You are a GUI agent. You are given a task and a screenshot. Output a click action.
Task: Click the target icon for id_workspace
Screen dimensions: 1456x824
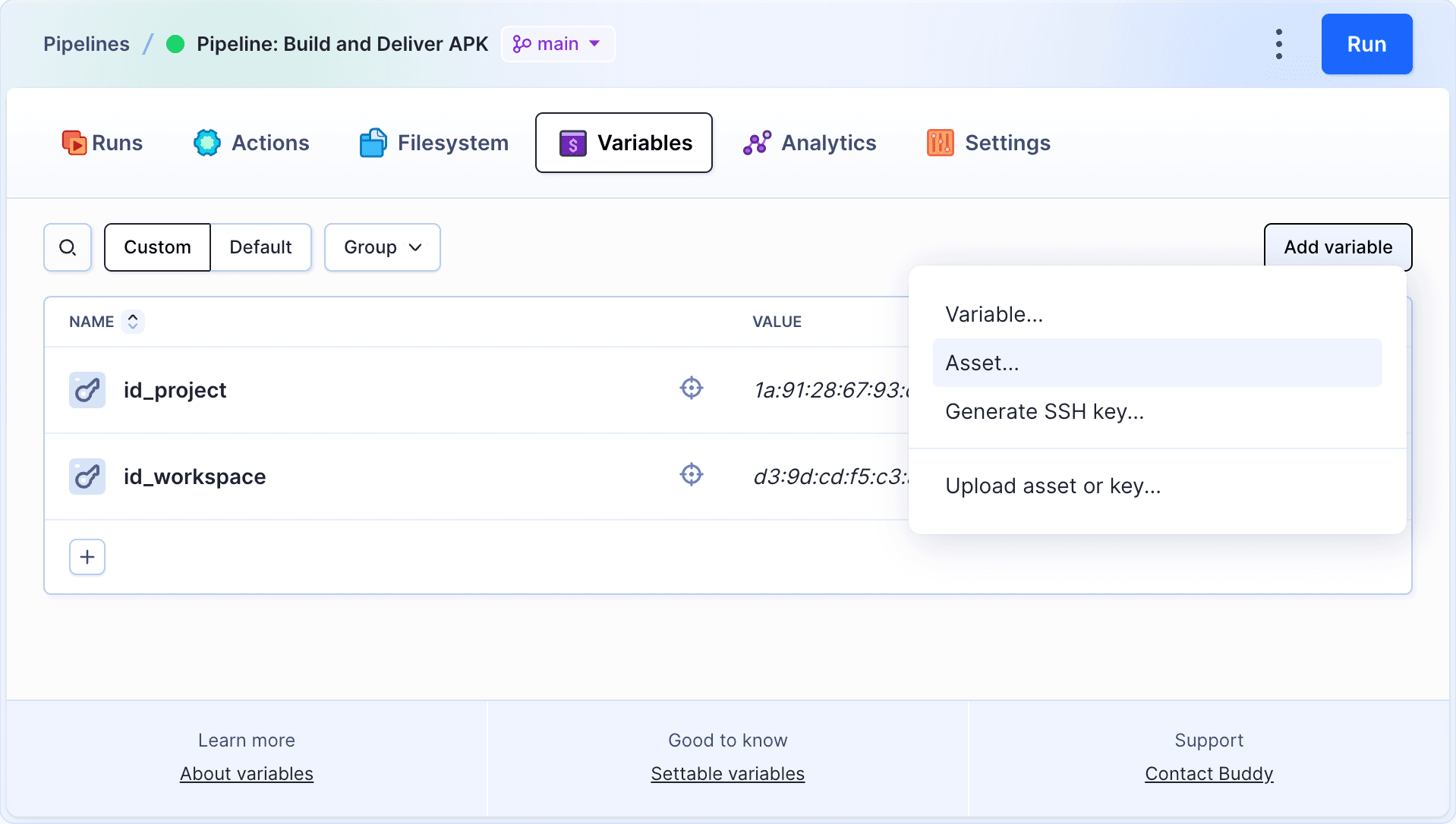point(691,475)
